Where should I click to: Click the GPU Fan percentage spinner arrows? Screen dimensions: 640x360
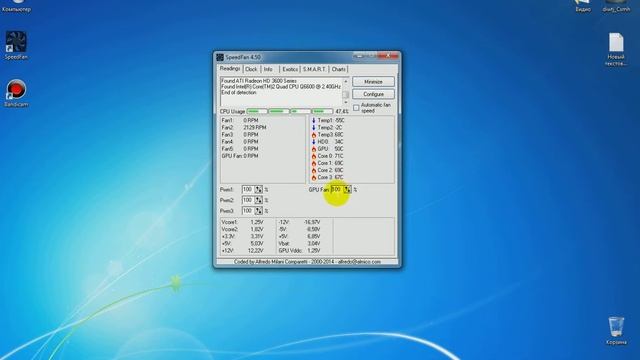(347, 189)
